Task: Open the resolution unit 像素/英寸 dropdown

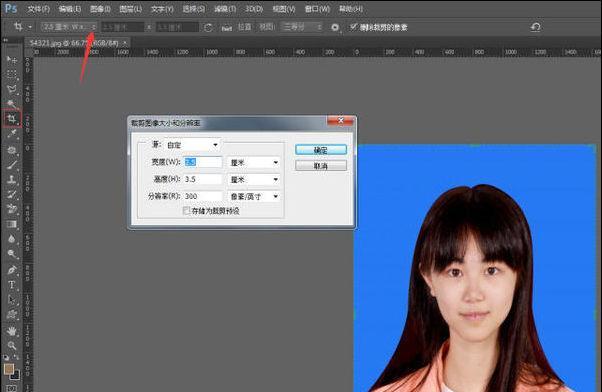Action: coord(253,196)
